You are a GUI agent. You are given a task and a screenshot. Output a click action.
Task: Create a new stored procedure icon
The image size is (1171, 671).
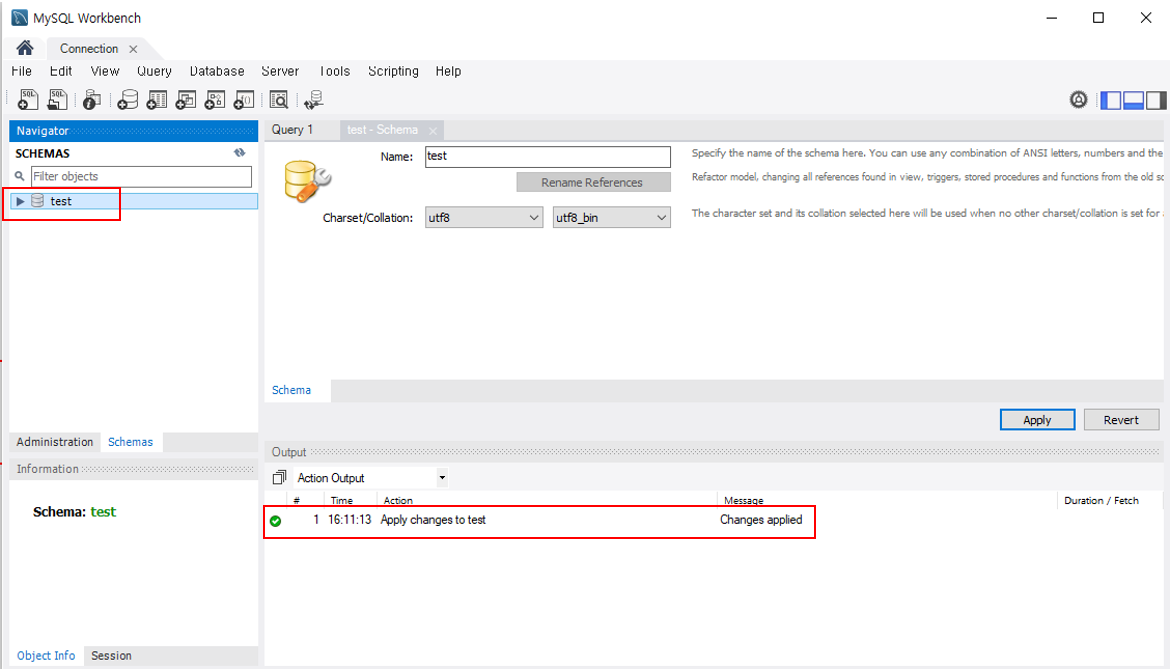point(215,99)
